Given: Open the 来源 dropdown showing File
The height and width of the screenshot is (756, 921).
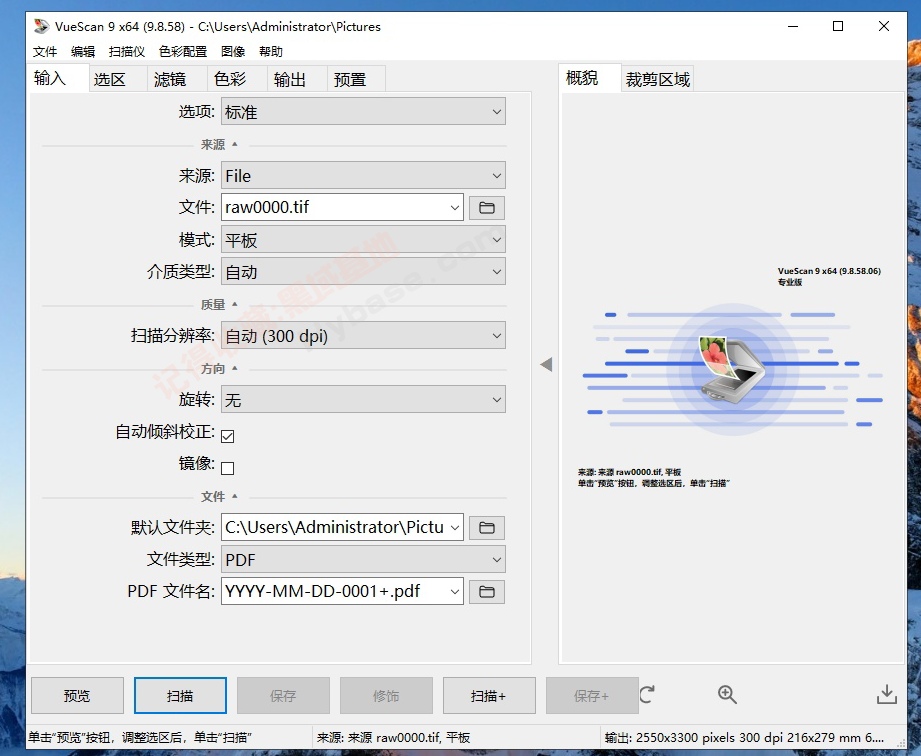Looking at the screenshot, I should tap(363, 176).
